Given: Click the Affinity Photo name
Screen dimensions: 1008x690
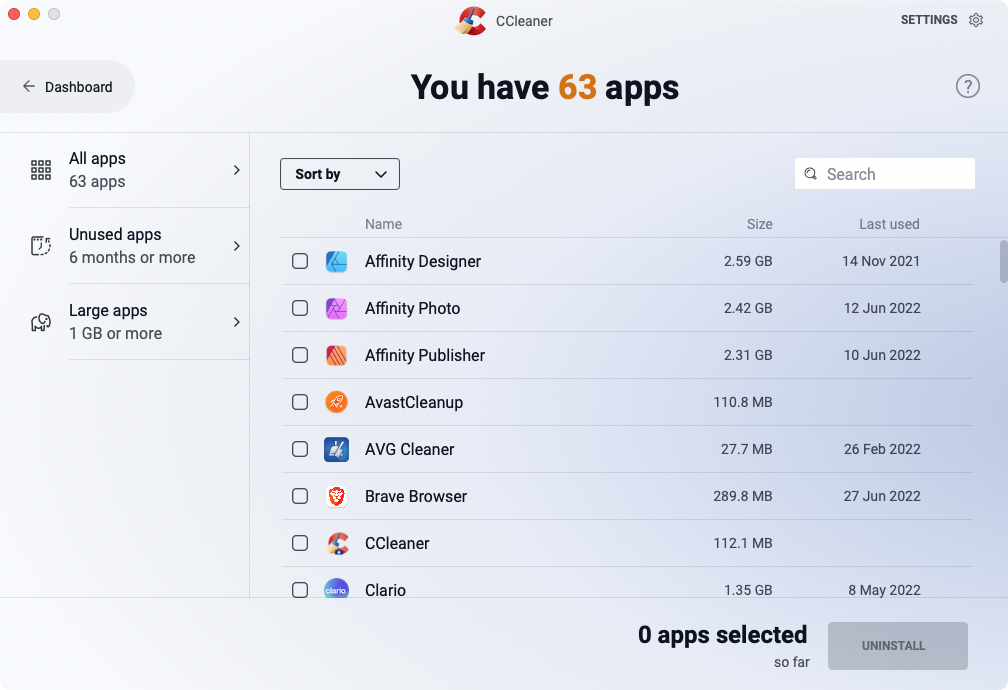Looking at the screenshot, I should coord(413,308).
